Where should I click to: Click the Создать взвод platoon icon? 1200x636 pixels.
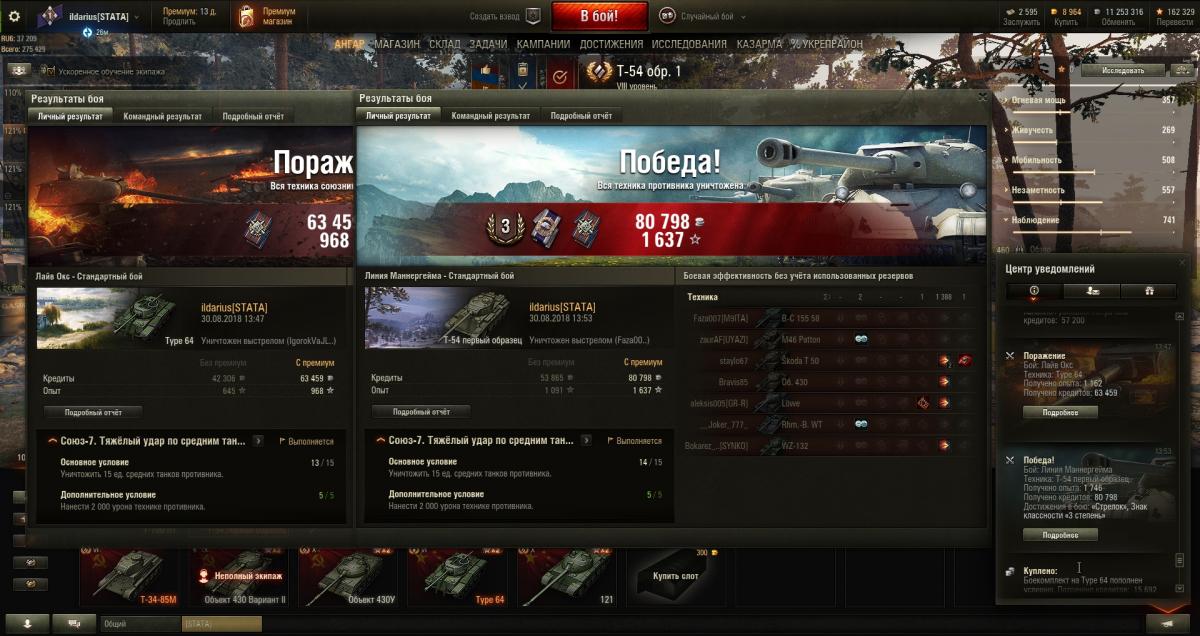point(533,16)
